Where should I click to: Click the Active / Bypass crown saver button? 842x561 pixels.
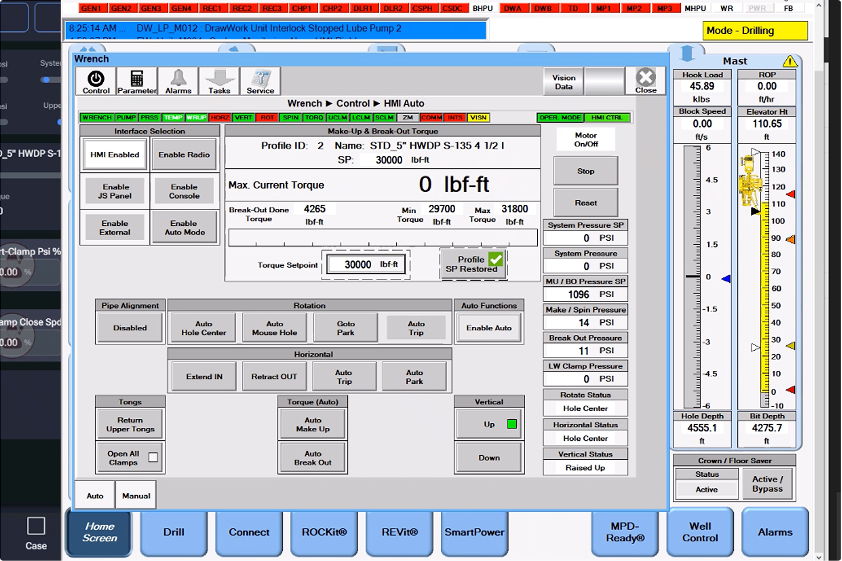point(767,484)
